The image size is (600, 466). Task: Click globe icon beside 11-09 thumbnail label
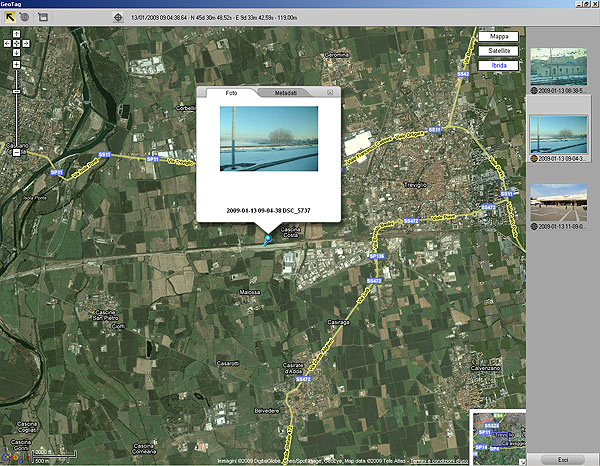coord(534,226)
